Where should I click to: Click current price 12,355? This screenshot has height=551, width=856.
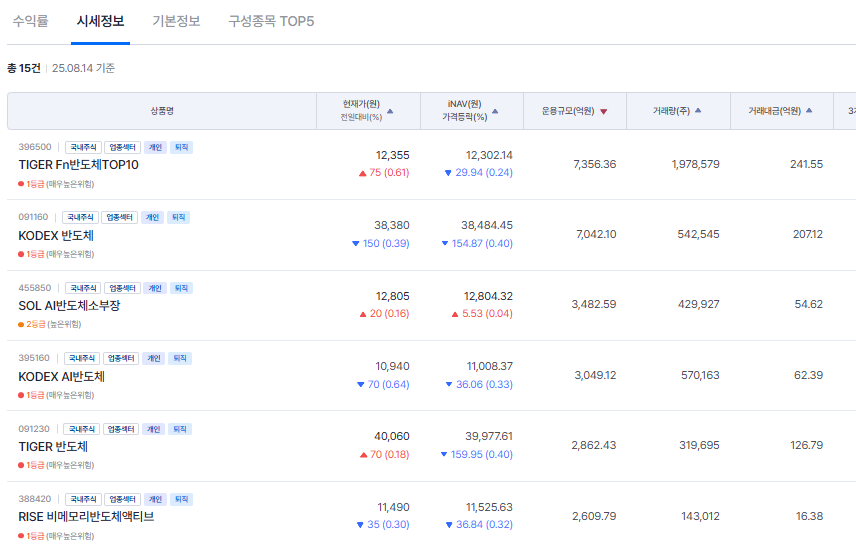point(393,156)
